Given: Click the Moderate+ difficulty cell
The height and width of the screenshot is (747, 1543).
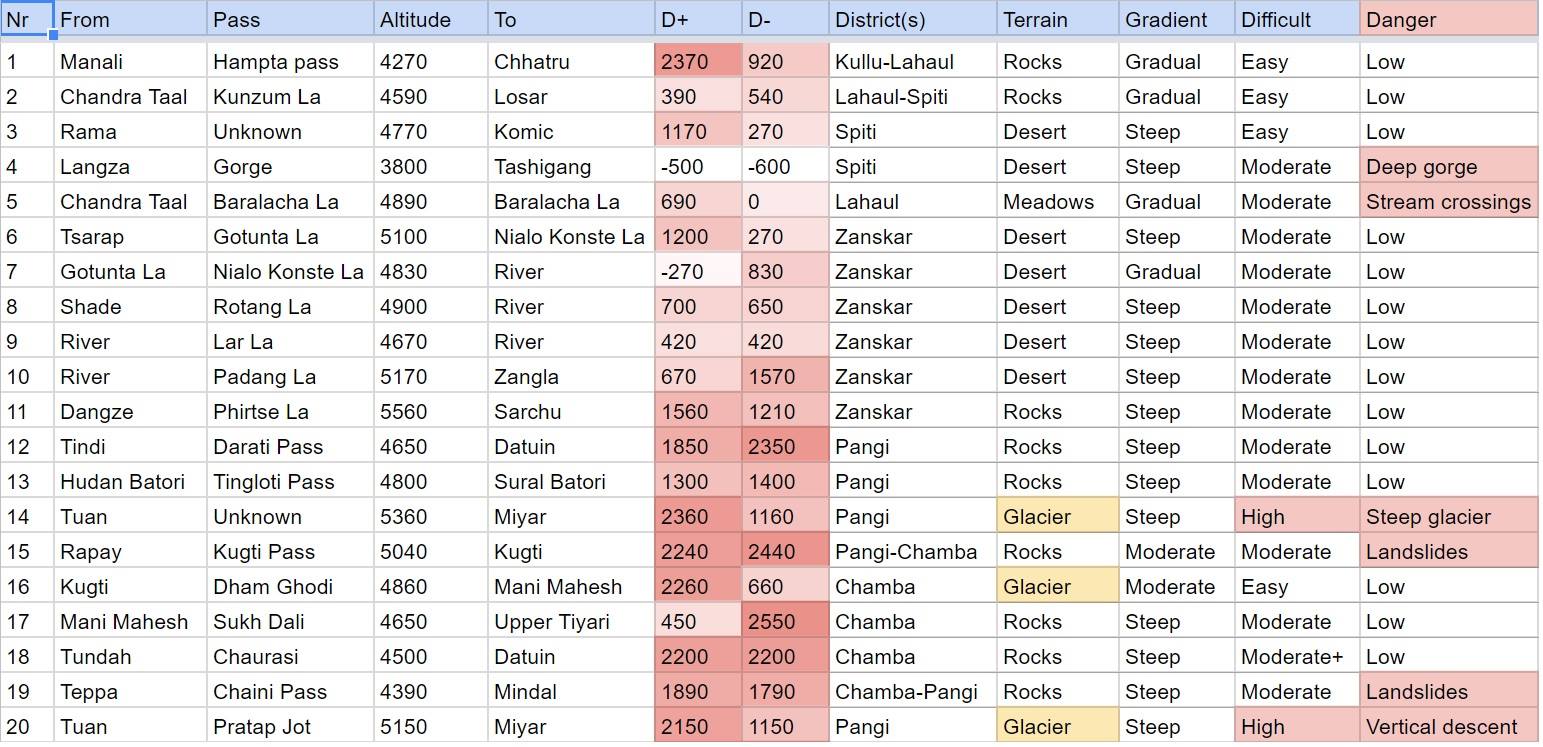Looking at the screenshot, I should click(1297, 657).
